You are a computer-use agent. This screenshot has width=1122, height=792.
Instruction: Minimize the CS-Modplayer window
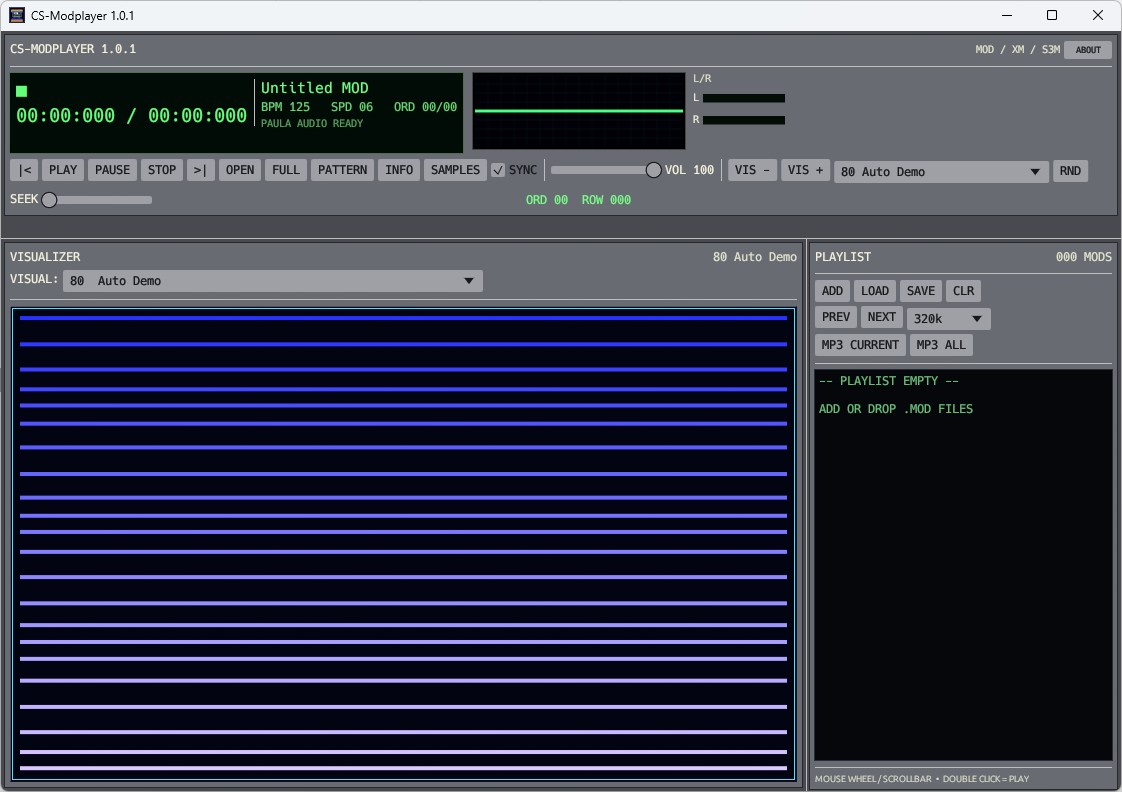[1007, 15]
